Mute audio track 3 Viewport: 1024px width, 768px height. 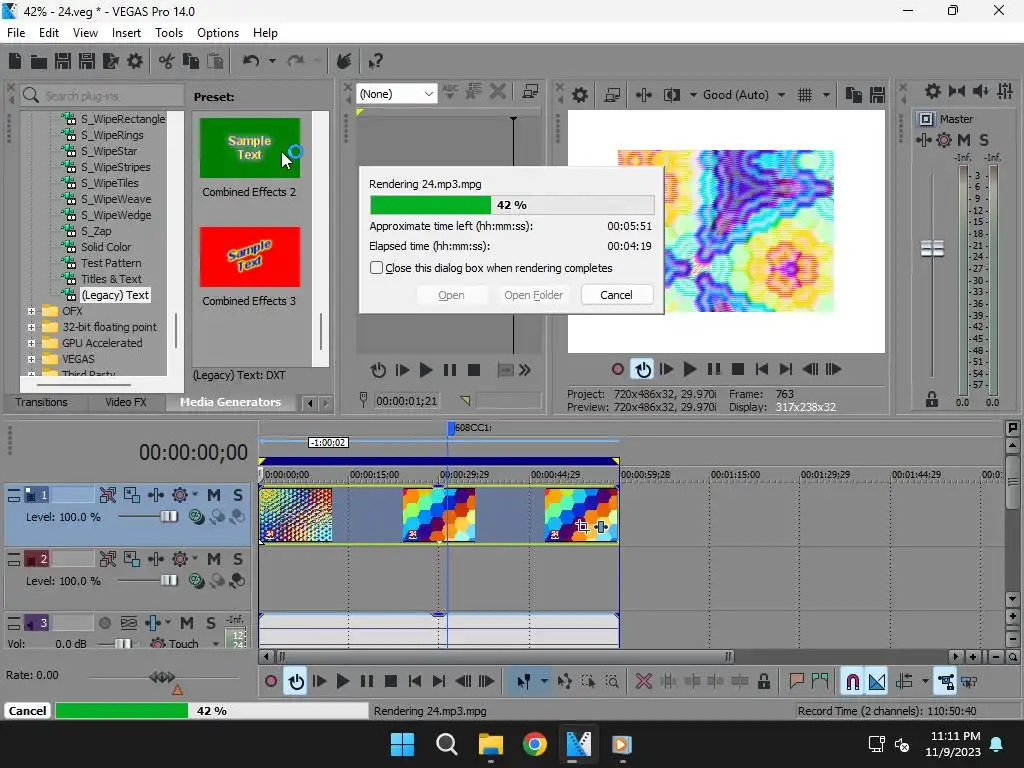point(187,623)
